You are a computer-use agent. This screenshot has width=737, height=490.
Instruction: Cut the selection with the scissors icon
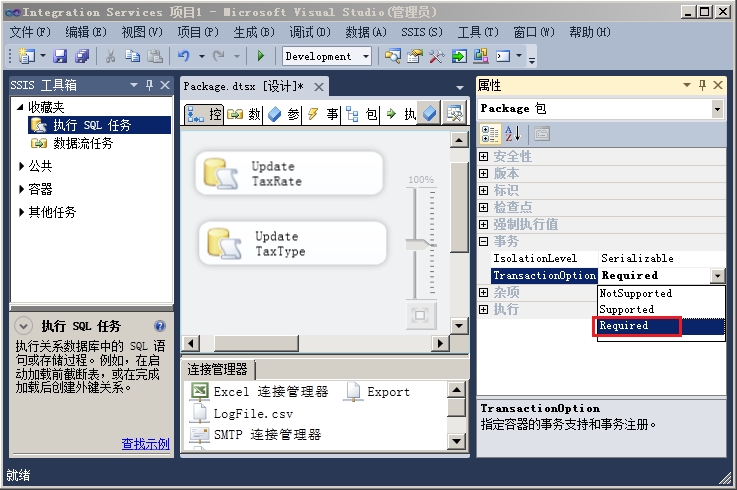point(110,56)
